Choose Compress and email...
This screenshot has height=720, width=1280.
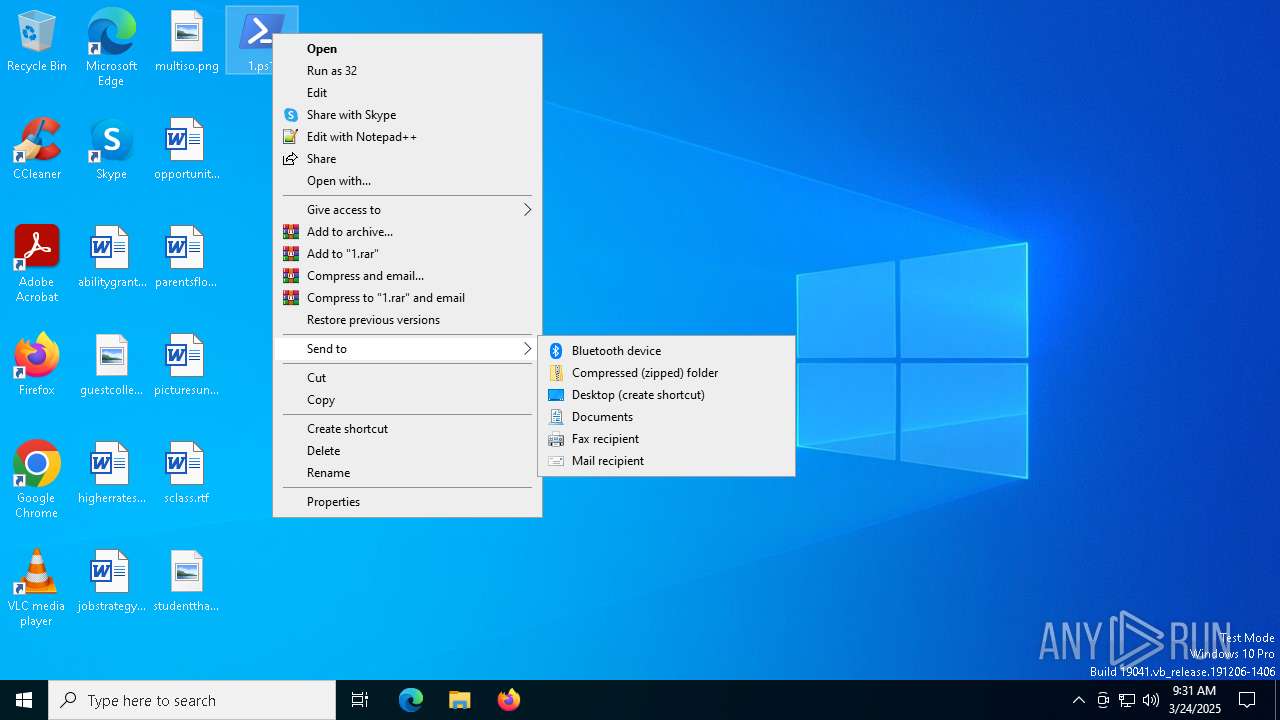pyautogui.click(x=408, y=276)
